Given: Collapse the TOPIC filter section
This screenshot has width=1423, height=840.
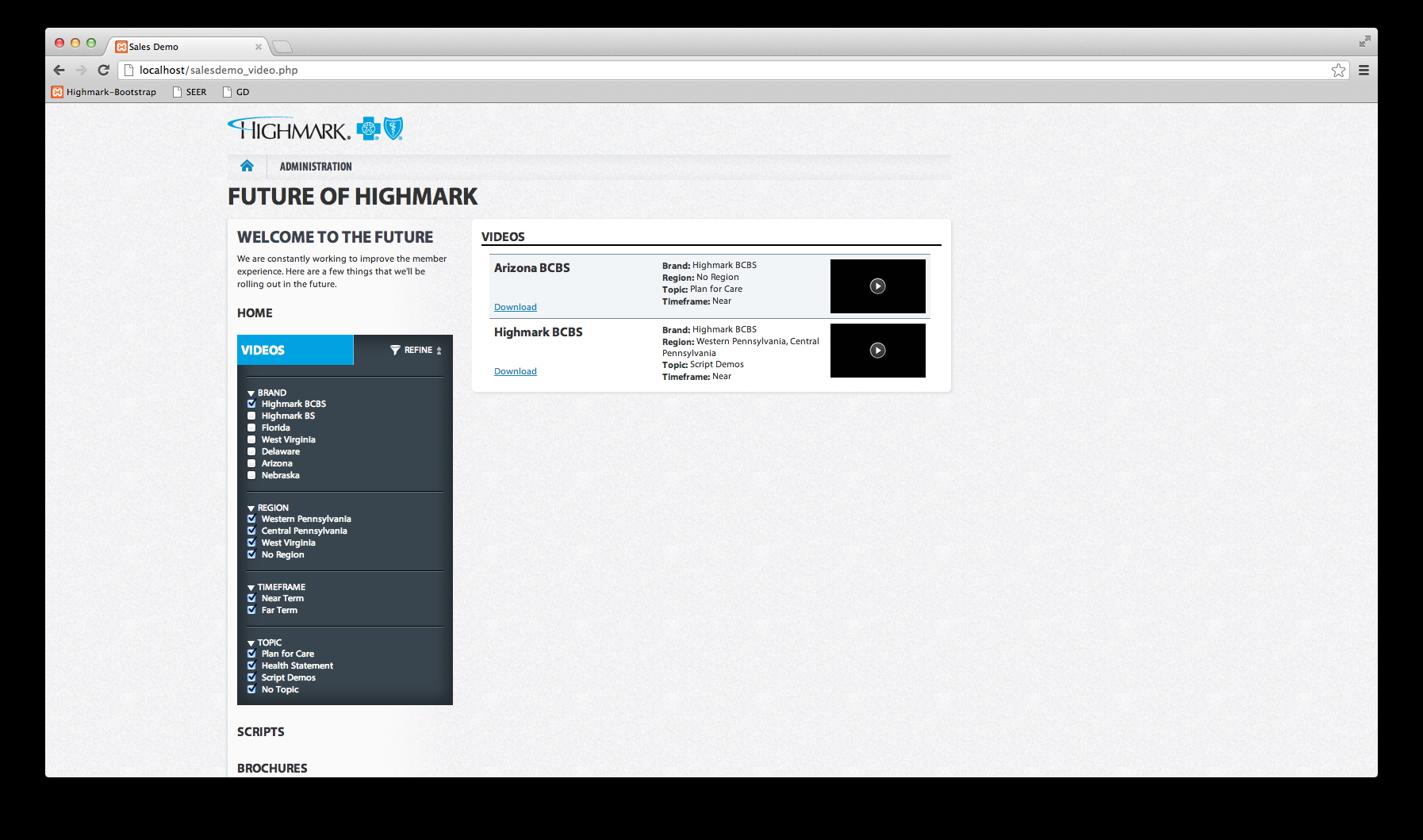Looking at the screenshot, I should (x=264, y=642).
